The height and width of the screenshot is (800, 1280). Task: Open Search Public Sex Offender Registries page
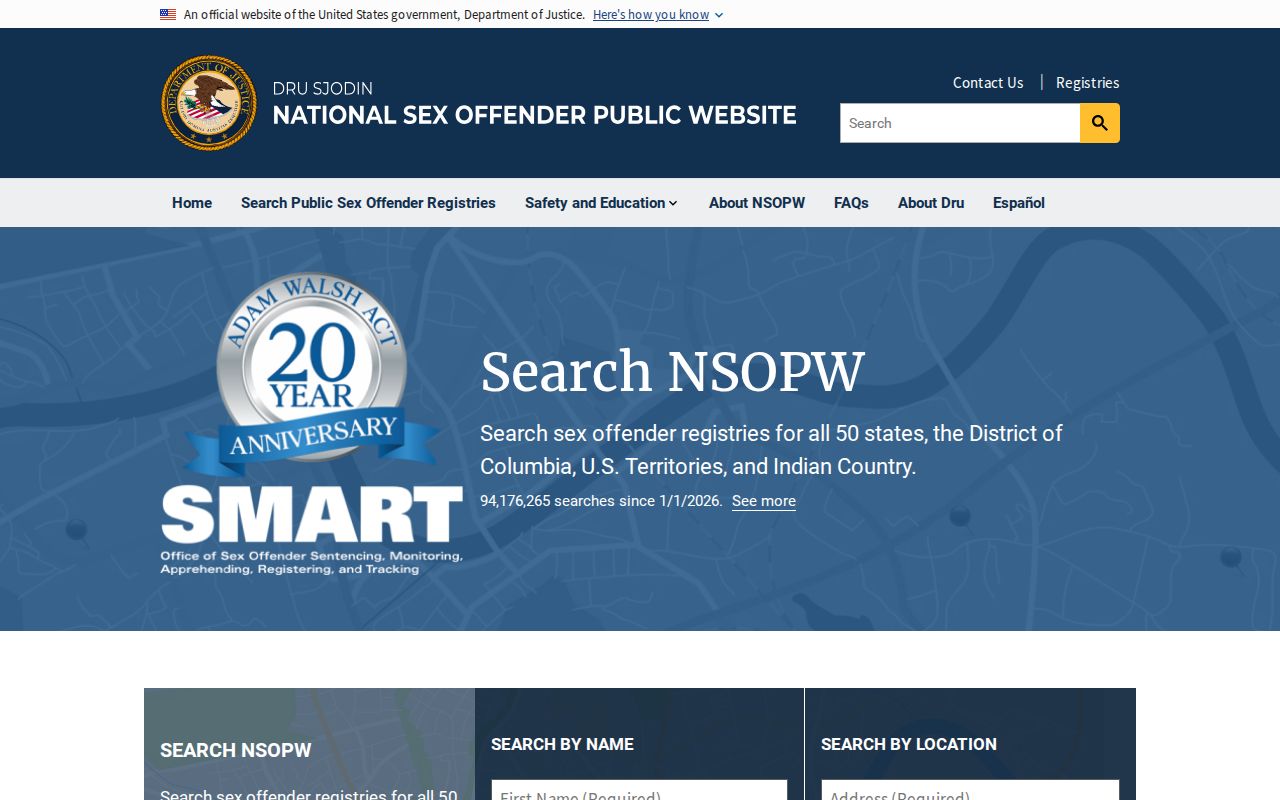[368, 203]
